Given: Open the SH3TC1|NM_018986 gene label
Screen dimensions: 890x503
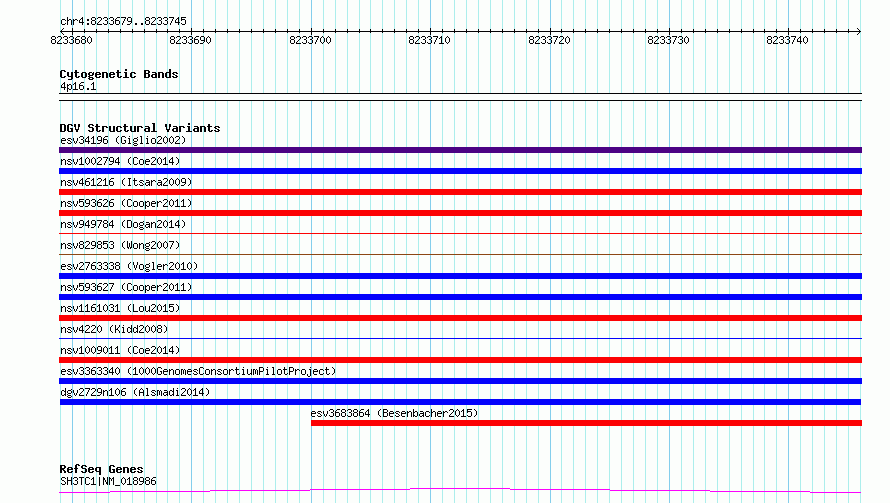Looking at the screenshot, I should click(108, 481).
